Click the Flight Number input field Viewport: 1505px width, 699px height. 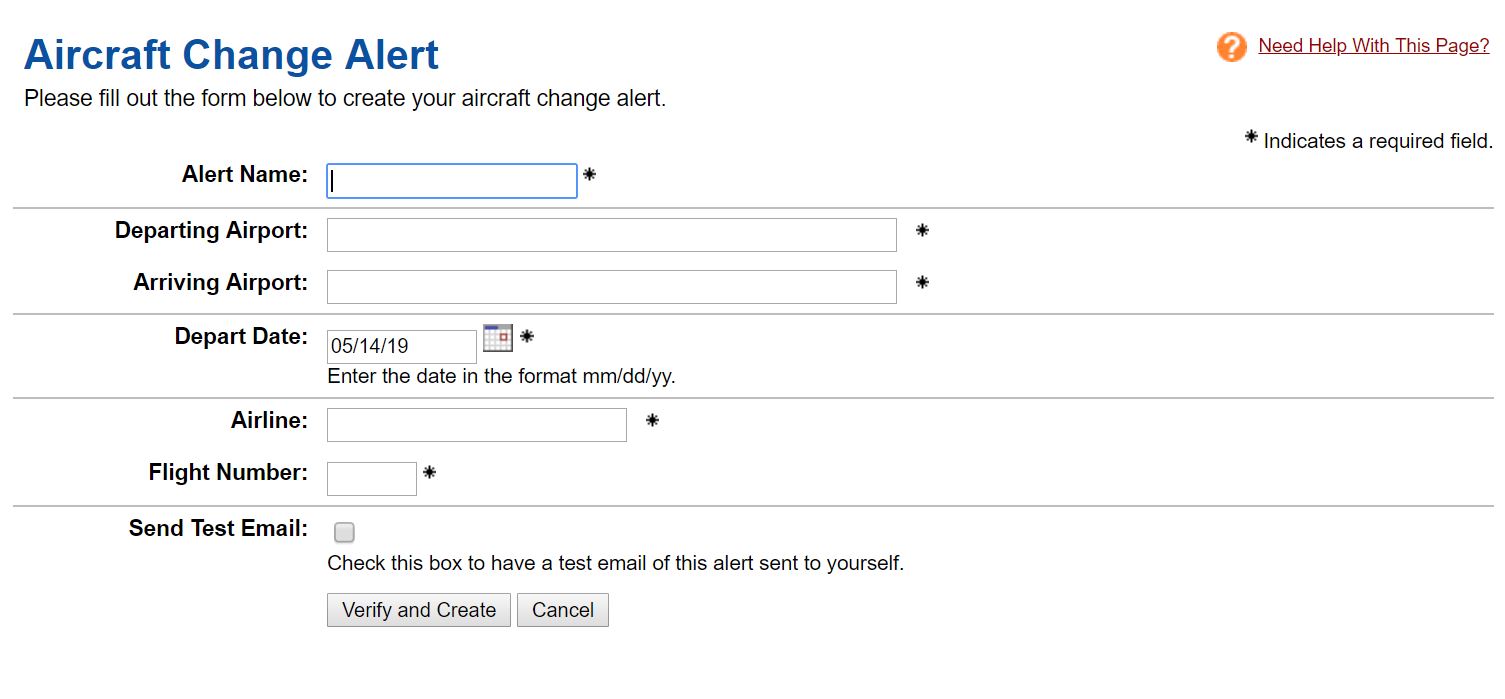point(370,478)
